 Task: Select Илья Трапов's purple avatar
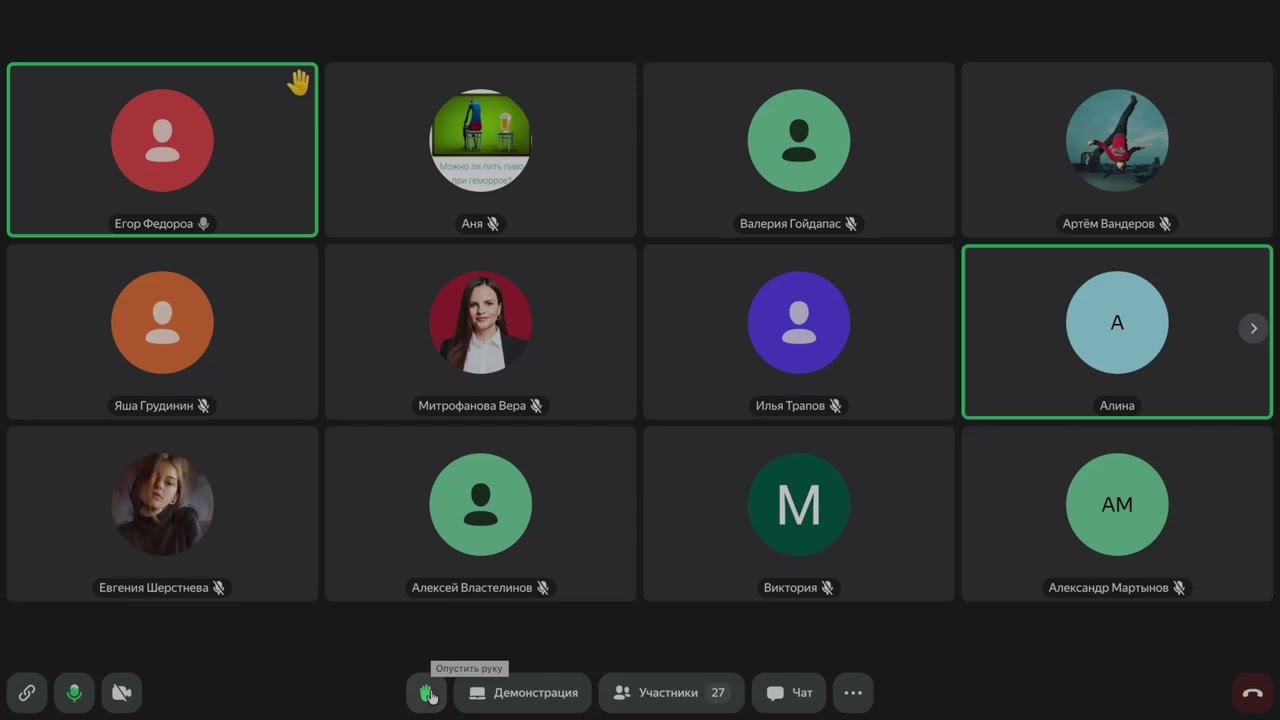pyautogui.click(x=799, y=322)
